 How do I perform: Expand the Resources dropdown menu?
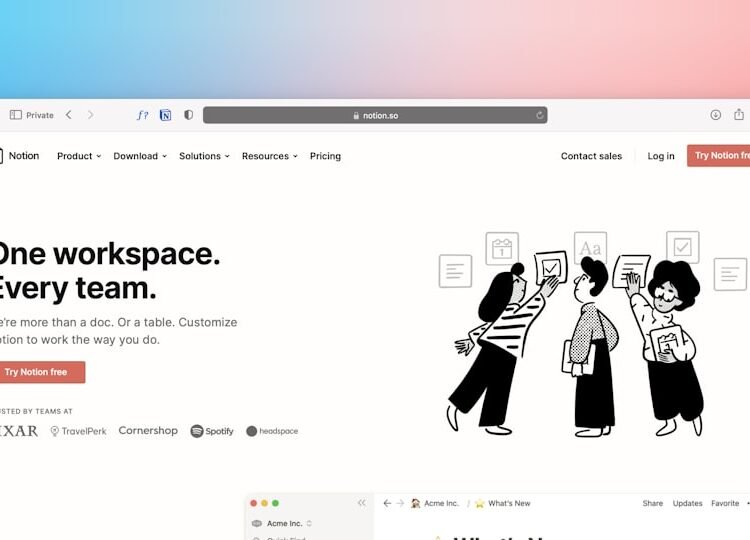coord(270,156)
